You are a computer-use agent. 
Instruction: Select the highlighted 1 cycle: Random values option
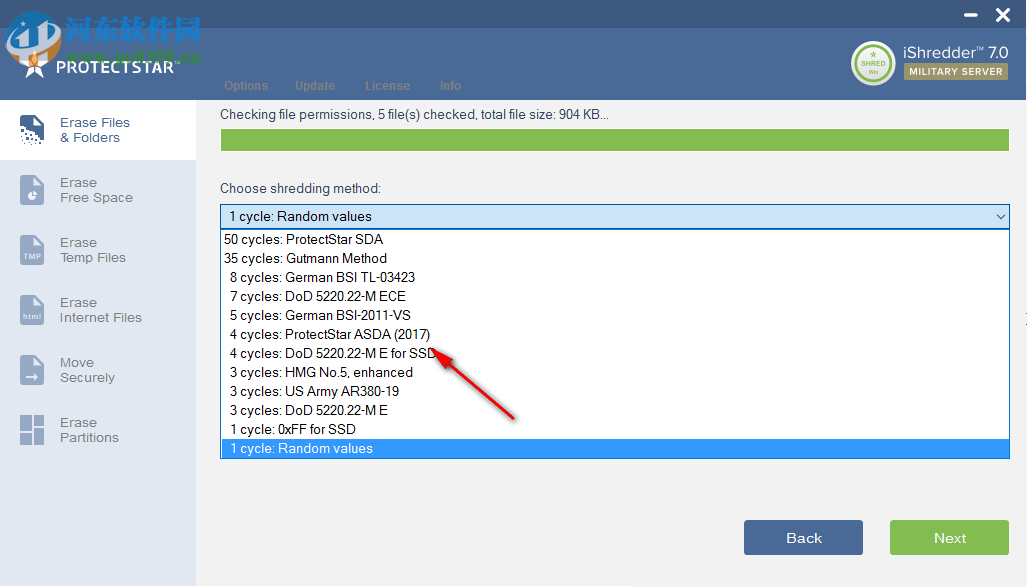tap(614, 448)
